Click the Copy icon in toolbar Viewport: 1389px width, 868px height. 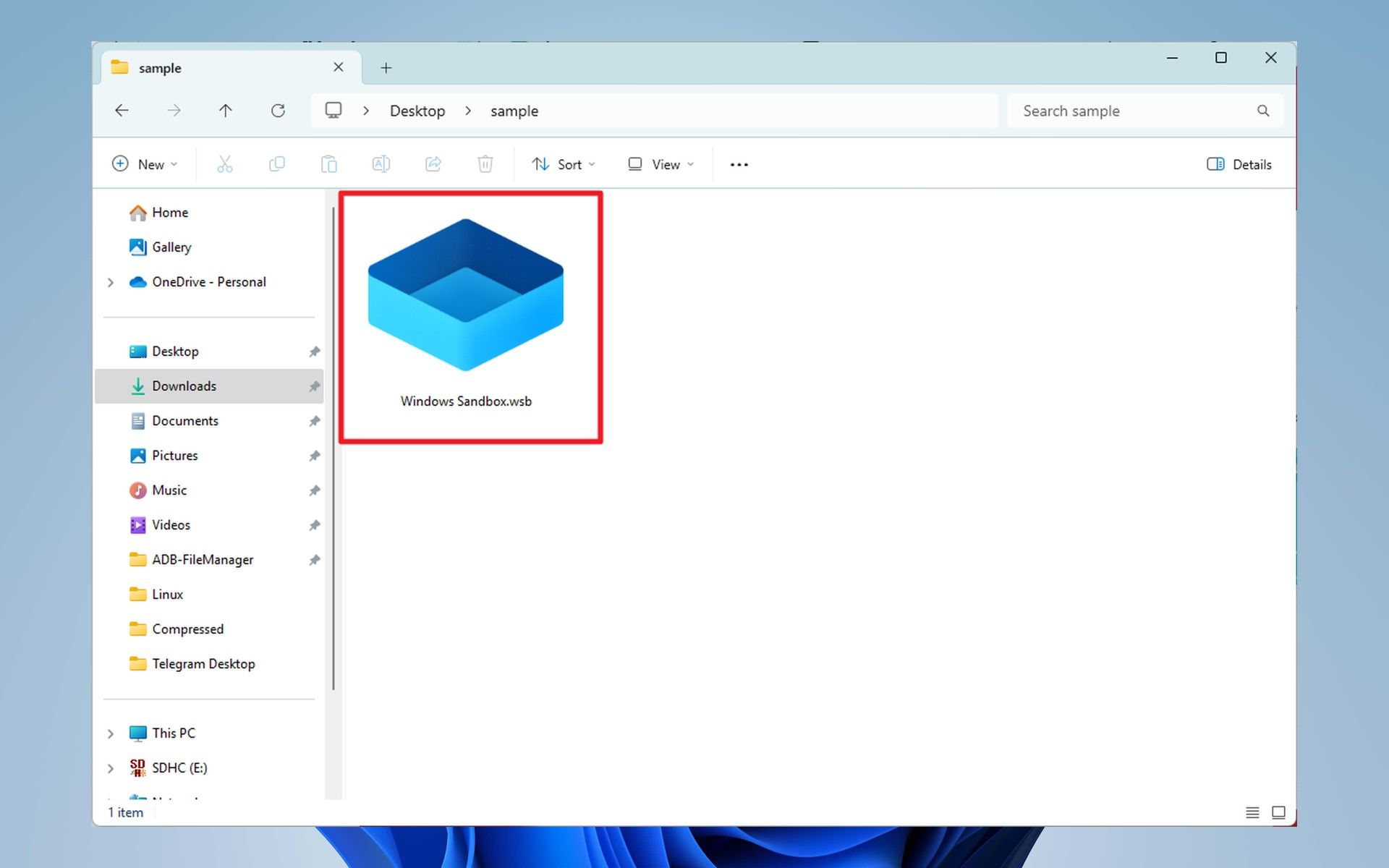point(277,164)
